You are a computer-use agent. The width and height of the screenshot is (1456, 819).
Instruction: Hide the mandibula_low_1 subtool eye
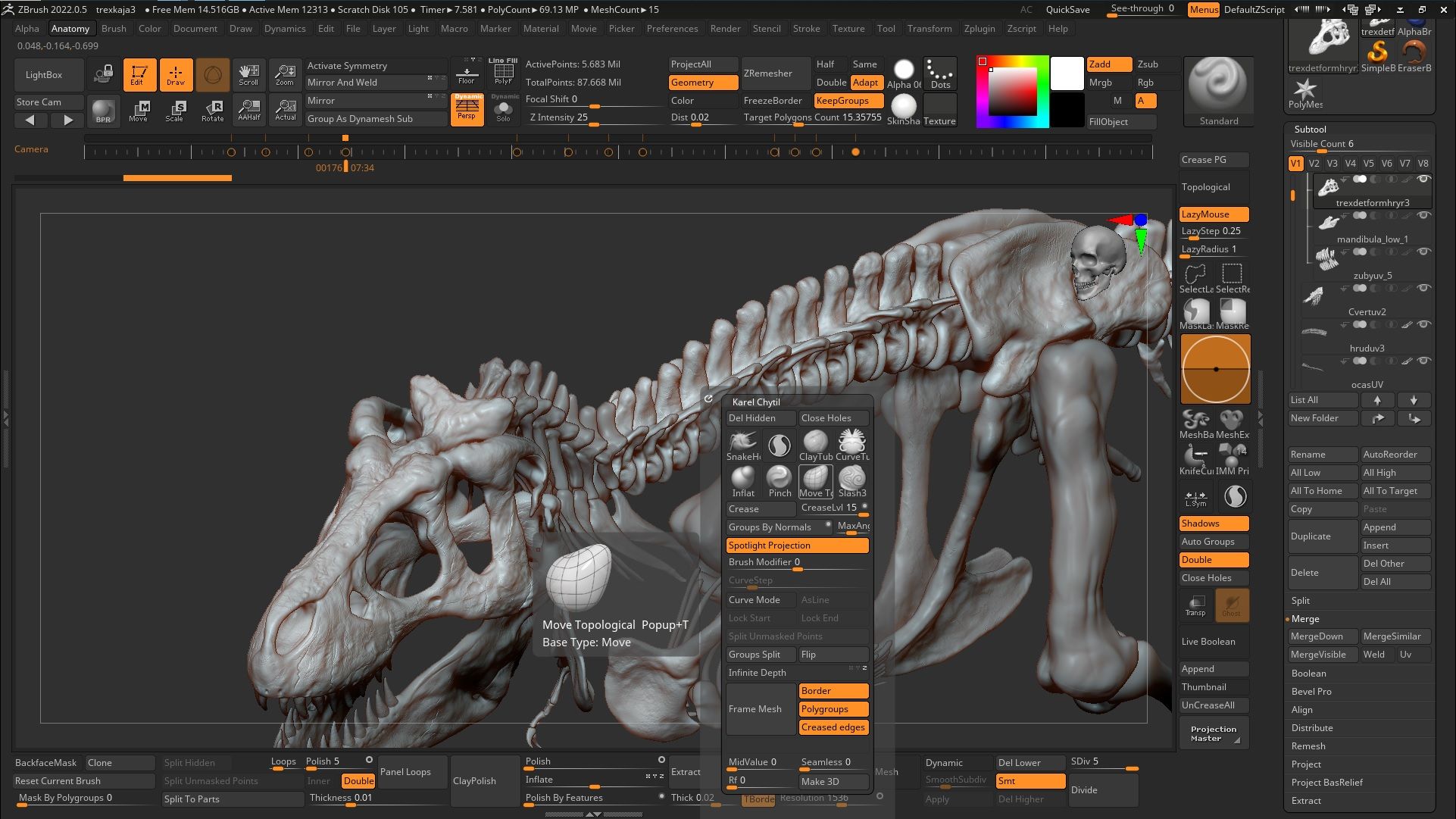(1423, 215)
